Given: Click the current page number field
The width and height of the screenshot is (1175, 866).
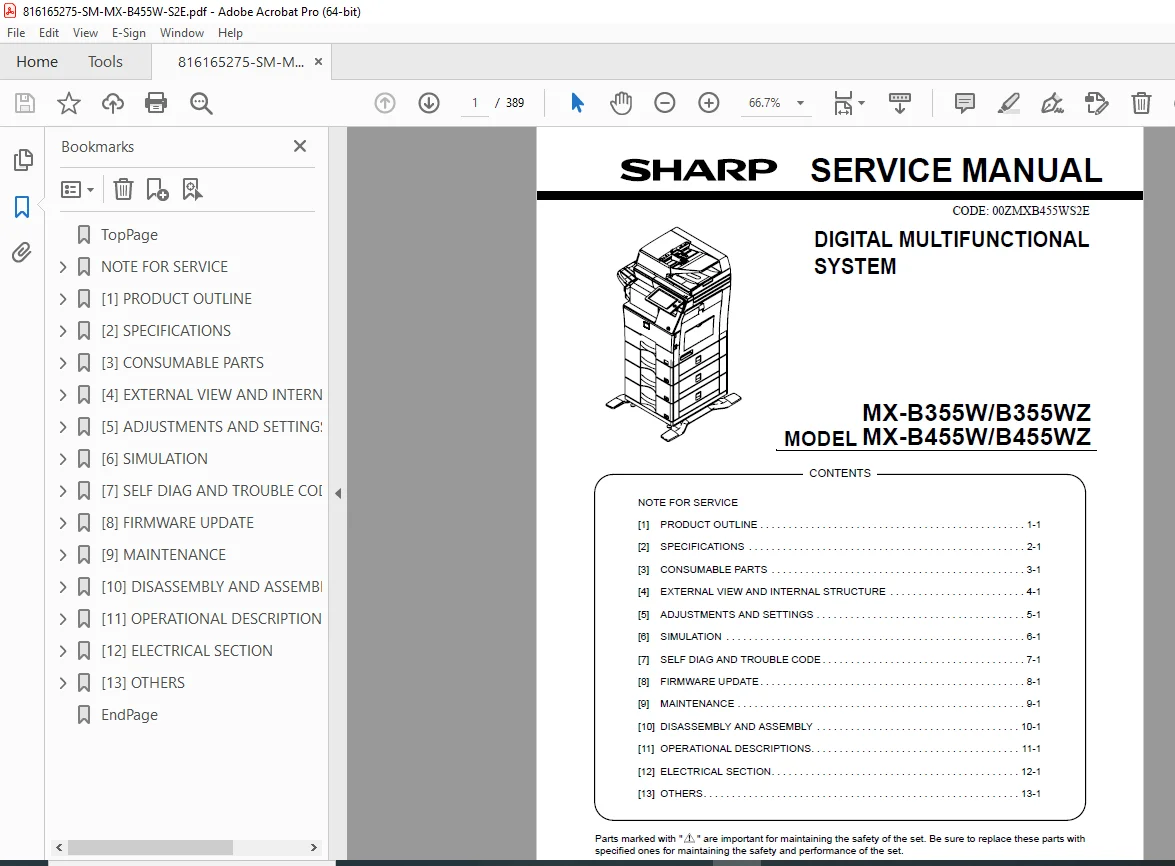Looking at the screenshot, I should point(474,103).
